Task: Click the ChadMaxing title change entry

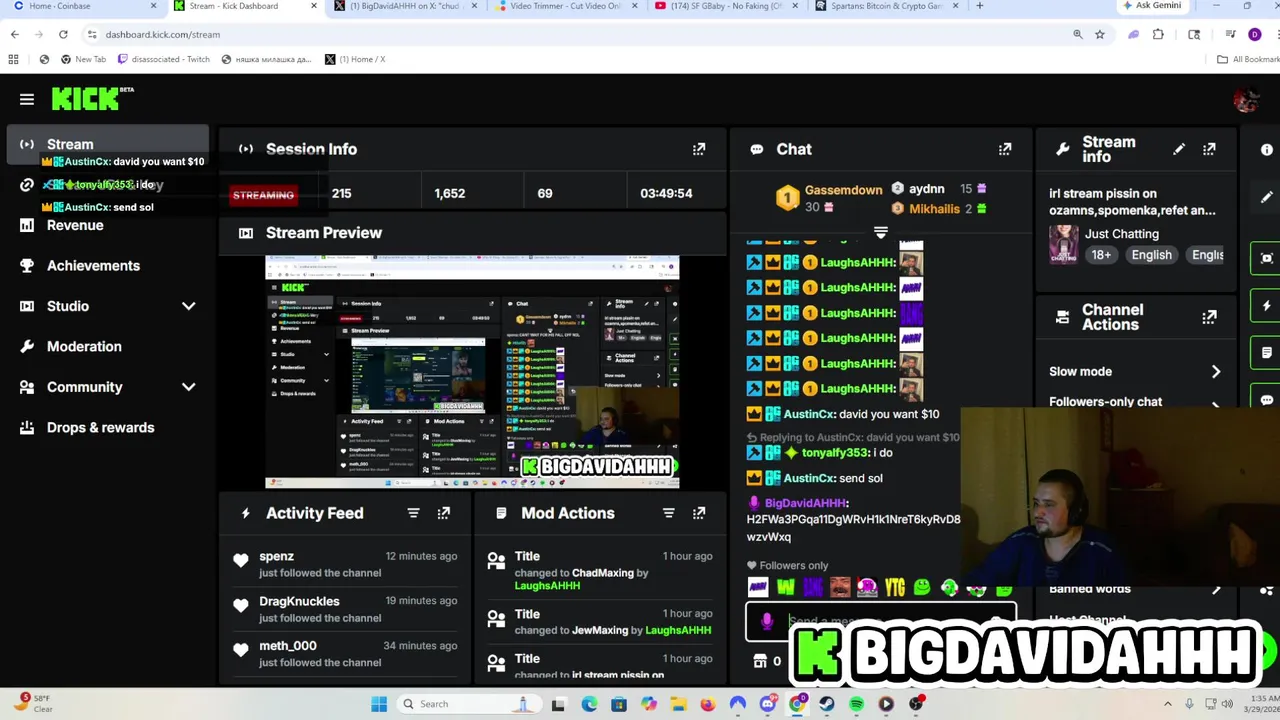Action: [600, 571]
